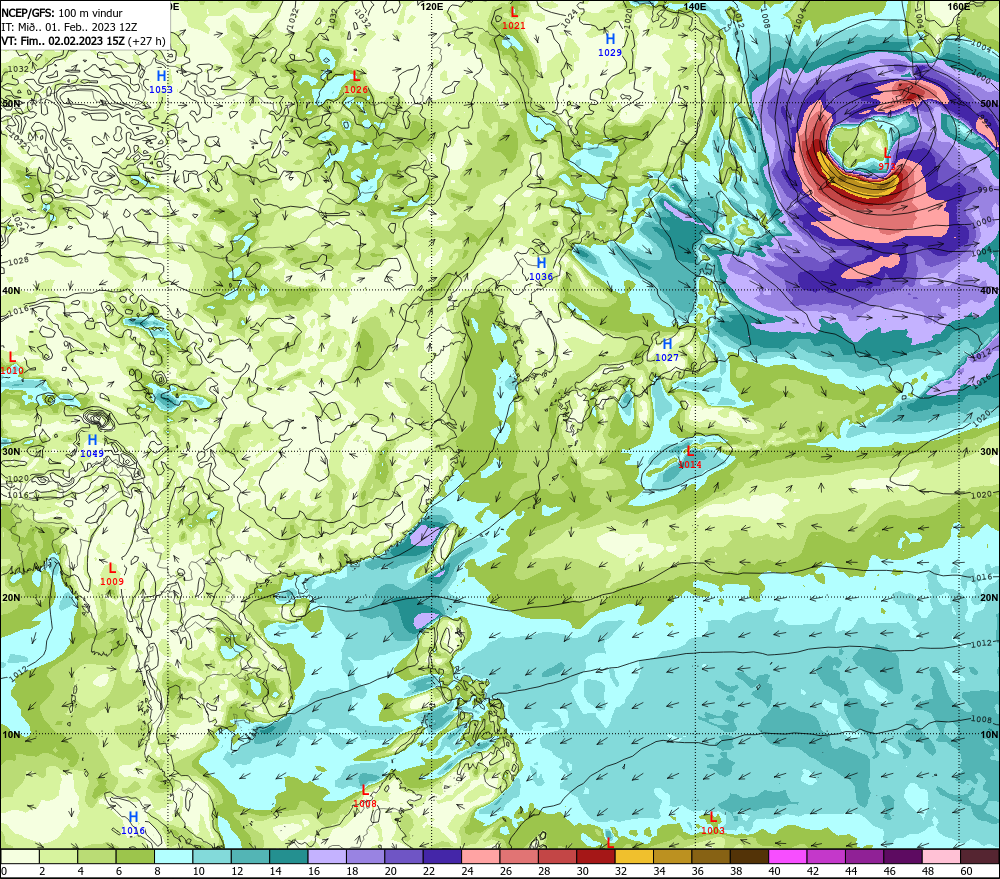Click the H 1027 high over Japan
1000x879 pixels.
(667, 350)
